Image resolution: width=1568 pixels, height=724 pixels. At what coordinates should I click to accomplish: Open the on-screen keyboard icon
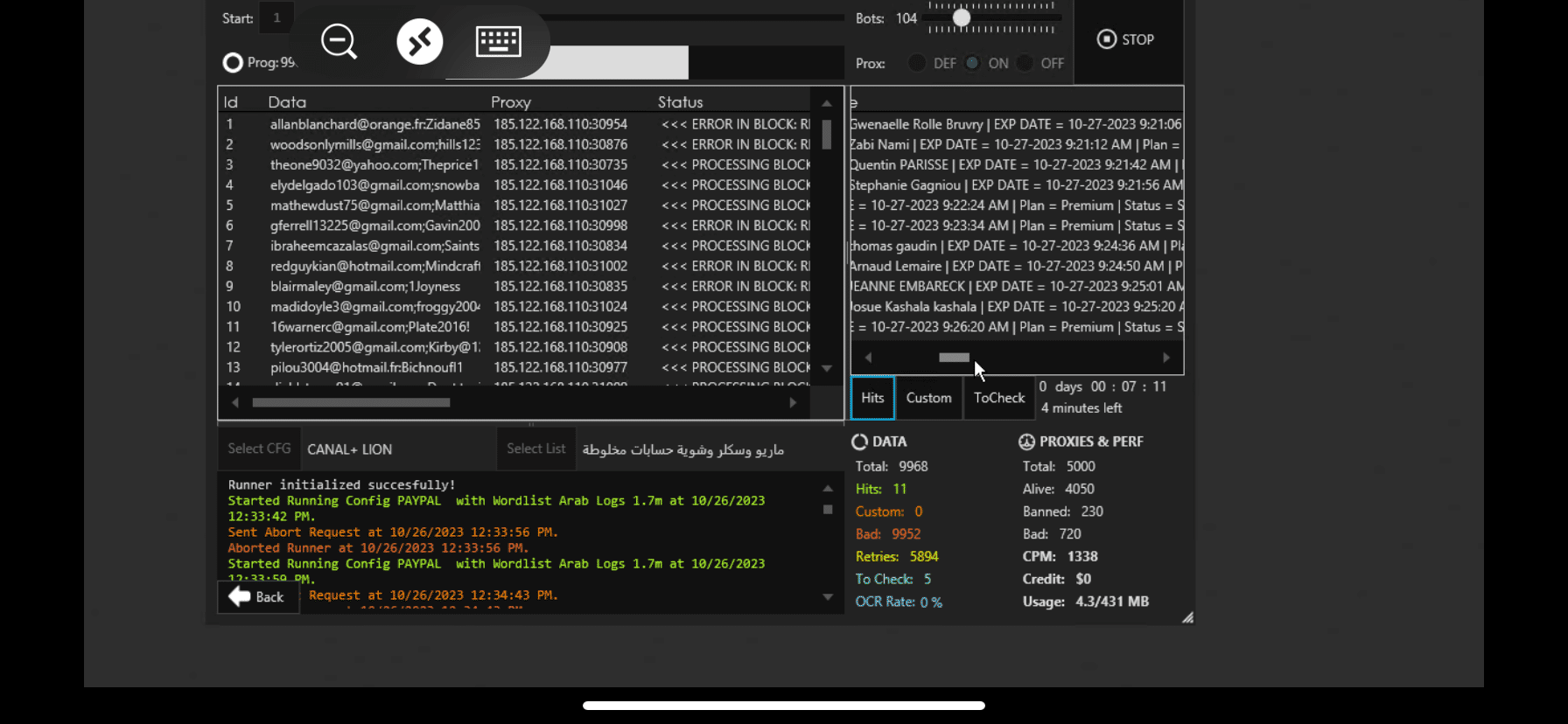[498, 41]
